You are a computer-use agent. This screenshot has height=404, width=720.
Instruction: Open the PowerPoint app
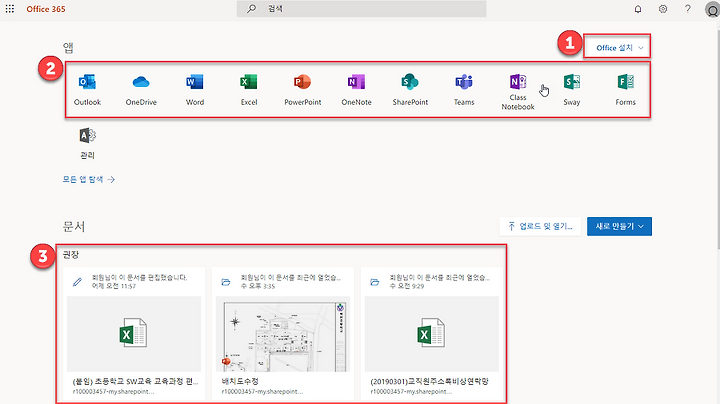(303, 90)
